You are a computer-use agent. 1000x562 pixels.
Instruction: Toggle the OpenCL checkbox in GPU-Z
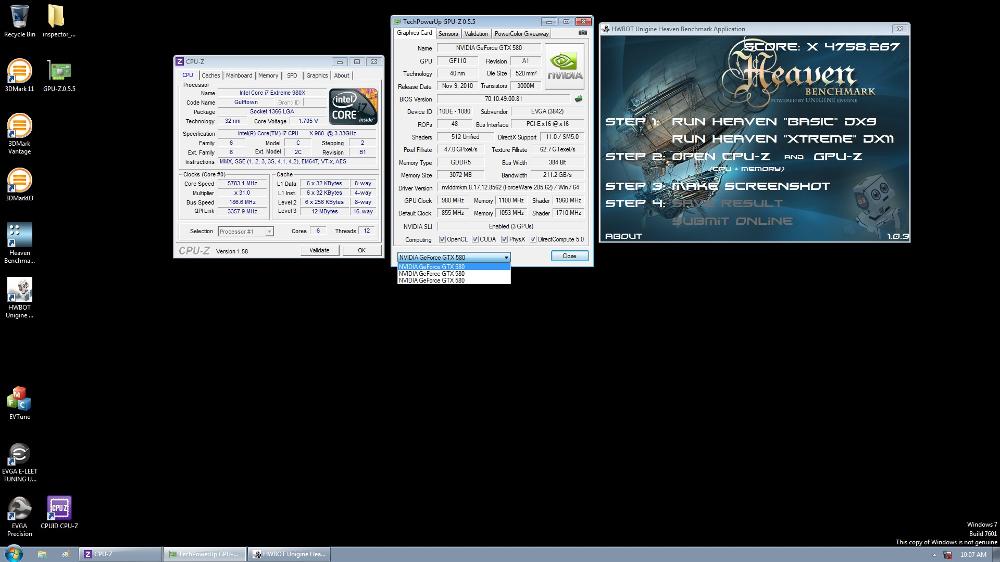click(442, 239)
